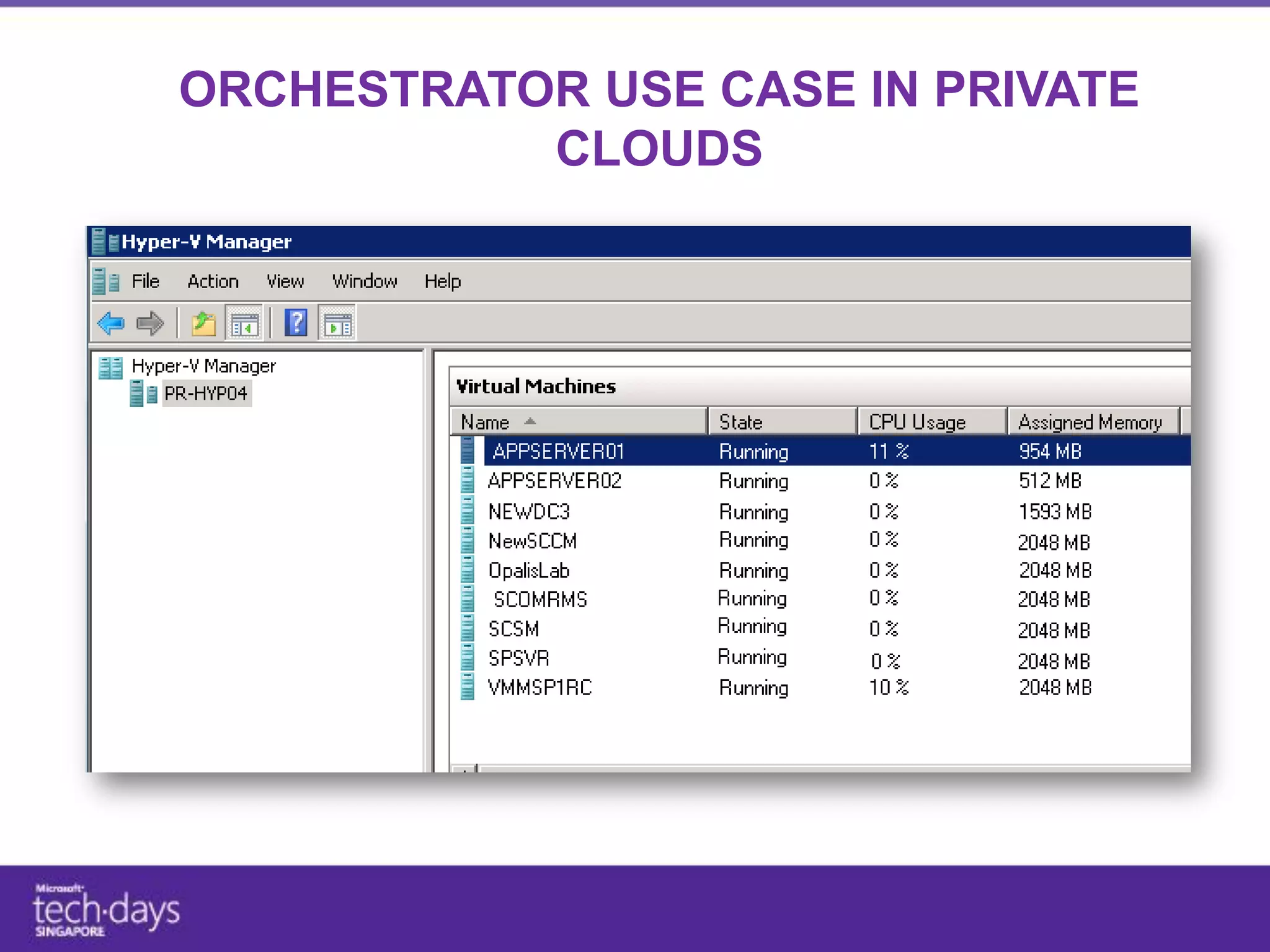The height and width of the screenshot is (952, 1270).
Task: Open Help via the question mark icon
Action: click(x=296, y=324)
